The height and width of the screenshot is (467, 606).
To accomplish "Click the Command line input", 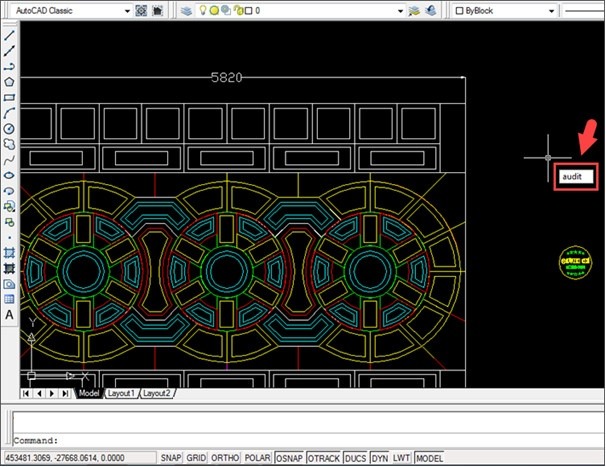I will pos(309,440).
